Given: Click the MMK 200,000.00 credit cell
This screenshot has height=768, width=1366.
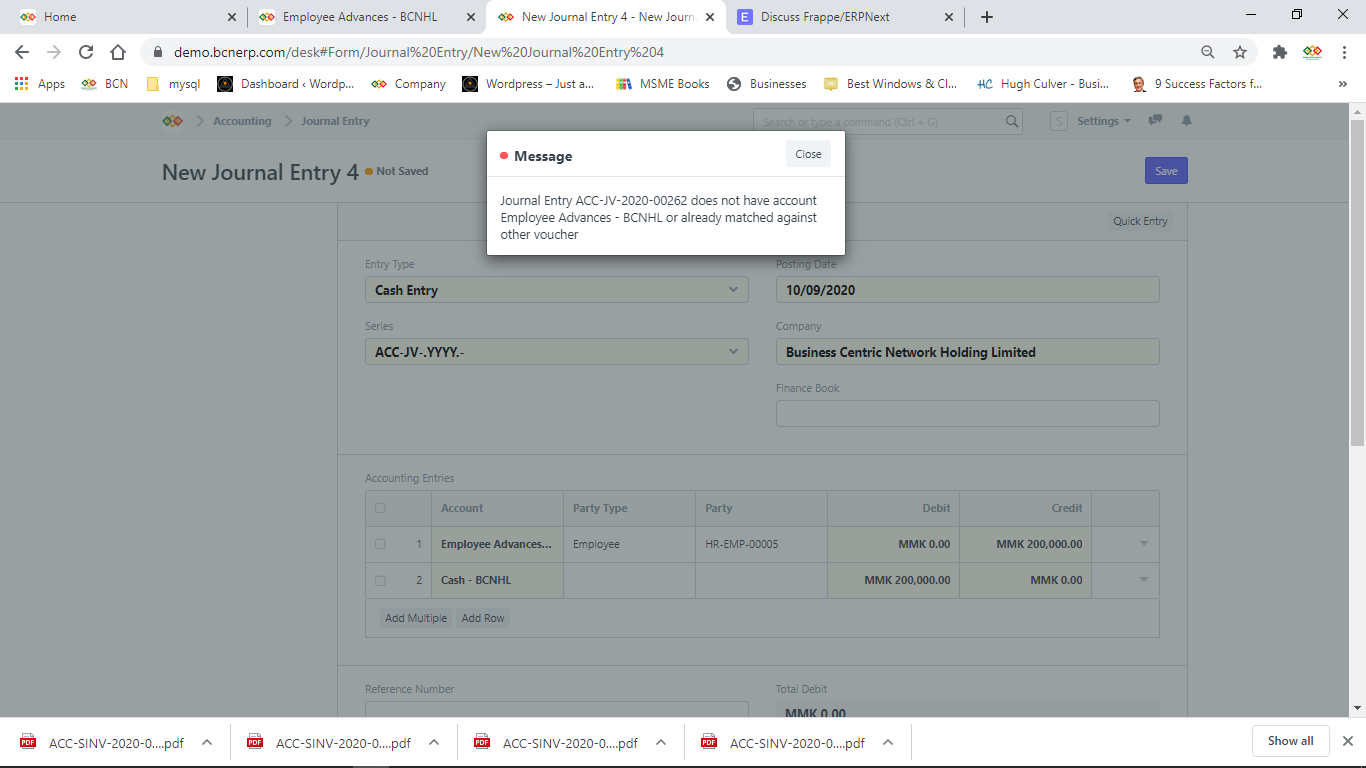Looking at the screenshot, I should 1025,544.
